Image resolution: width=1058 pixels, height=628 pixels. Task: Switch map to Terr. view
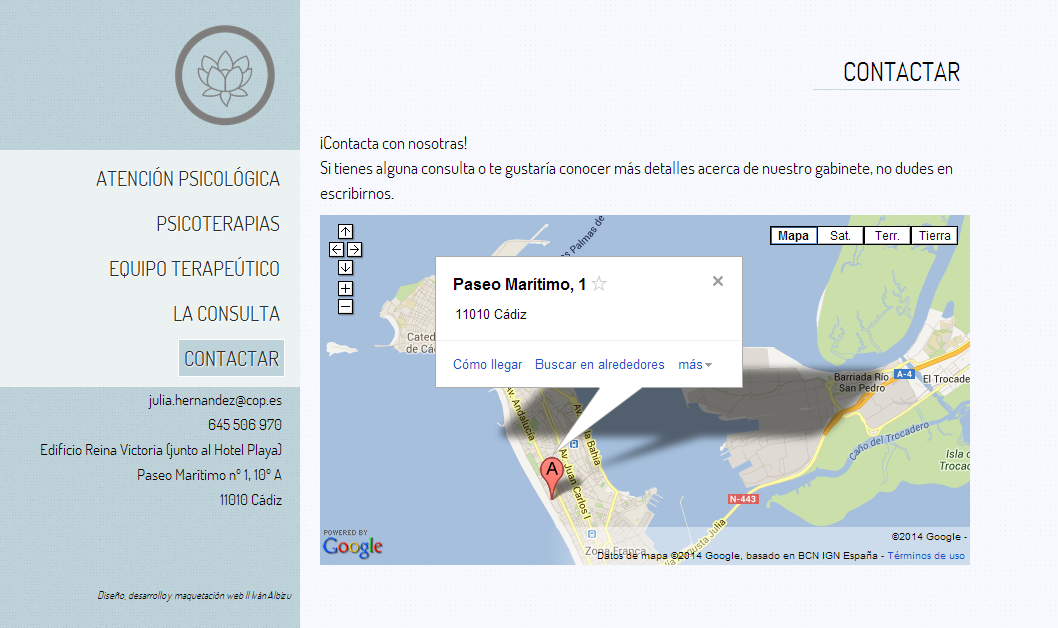[x=887, y=235]
